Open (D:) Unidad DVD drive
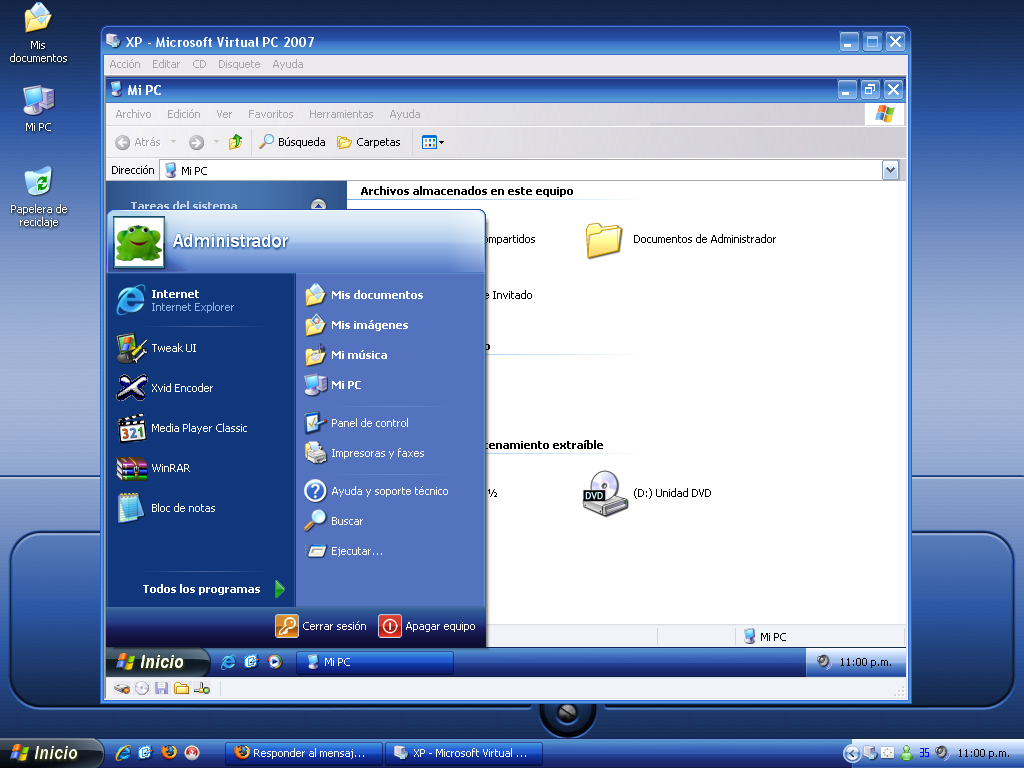The image size is (1024, 768). pyautogui.click(x=647, y=494)
